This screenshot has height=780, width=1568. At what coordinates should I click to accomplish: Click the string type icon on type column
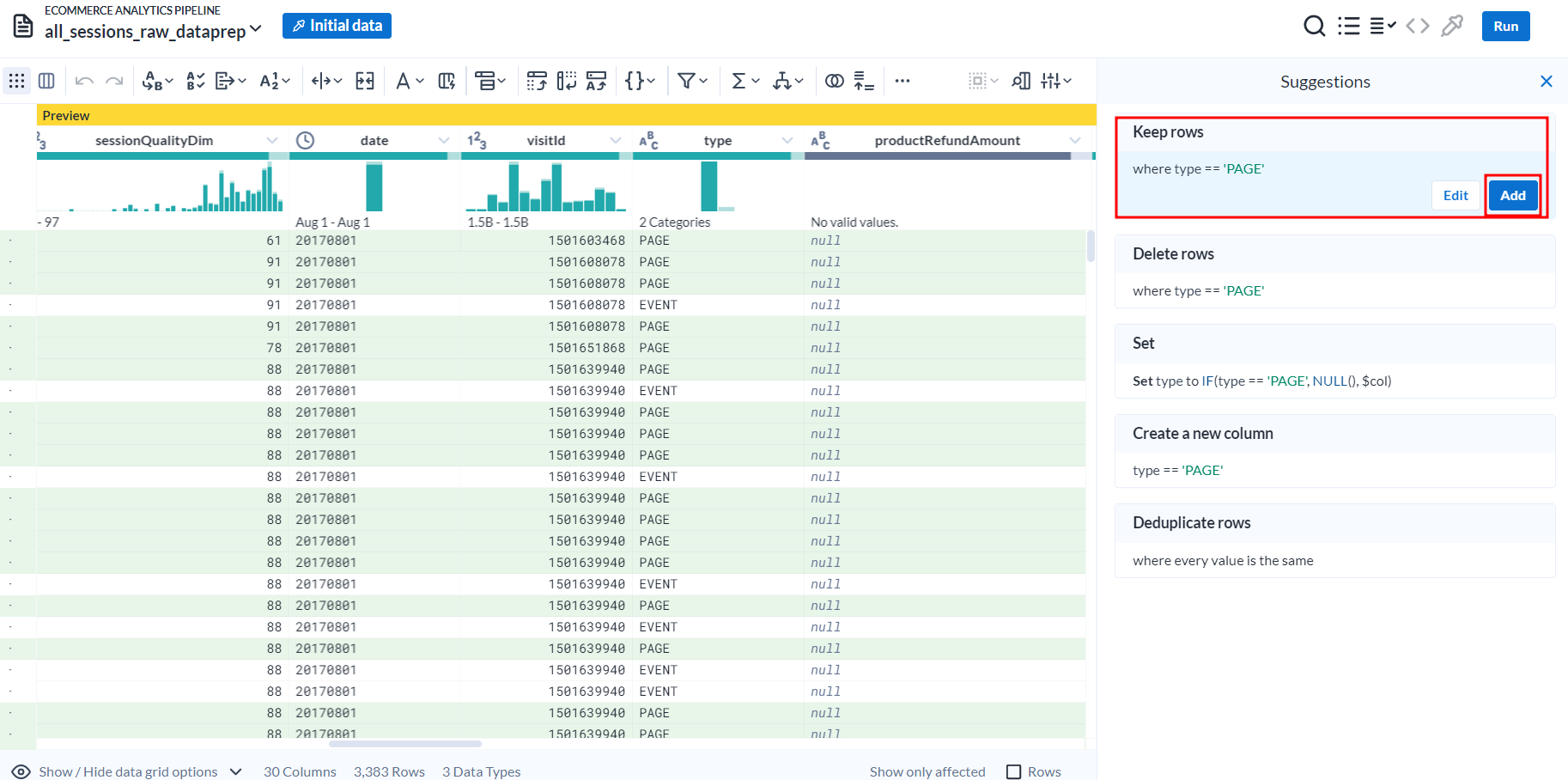pyautogui.click(x=648, y=140)
